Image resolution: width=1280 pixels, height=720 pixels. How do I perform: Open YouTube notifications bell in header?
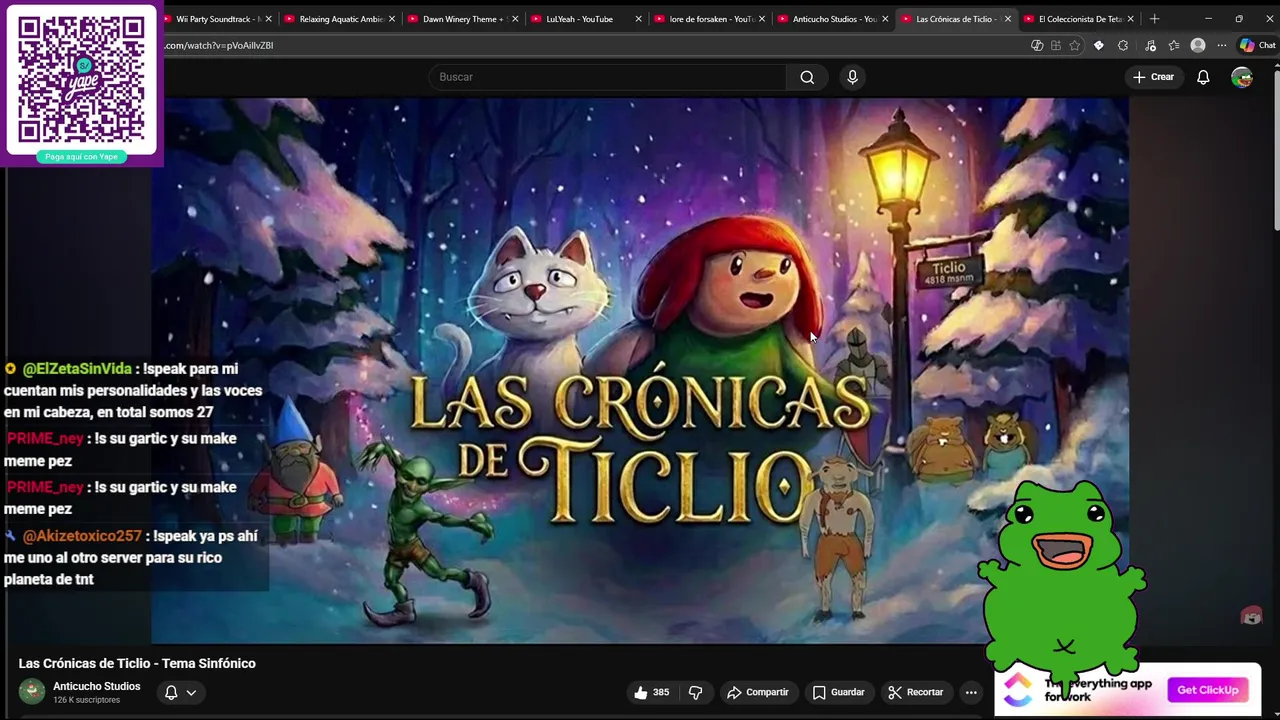pyautogui.click(x=1203, y=77)
